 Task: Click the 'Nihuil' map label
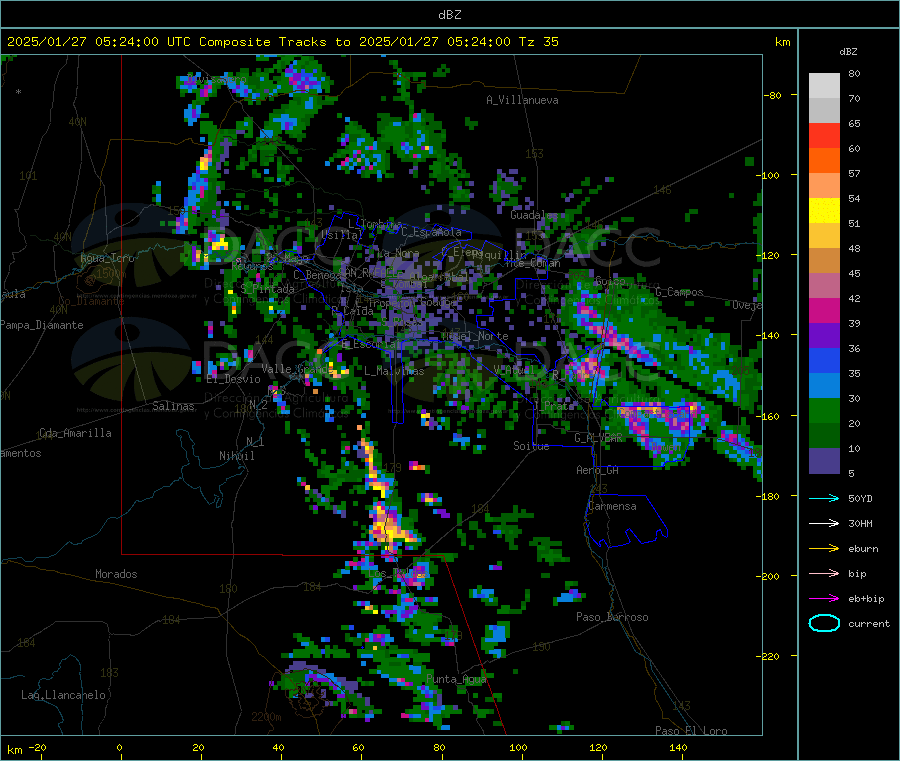[x=236, y=456]
